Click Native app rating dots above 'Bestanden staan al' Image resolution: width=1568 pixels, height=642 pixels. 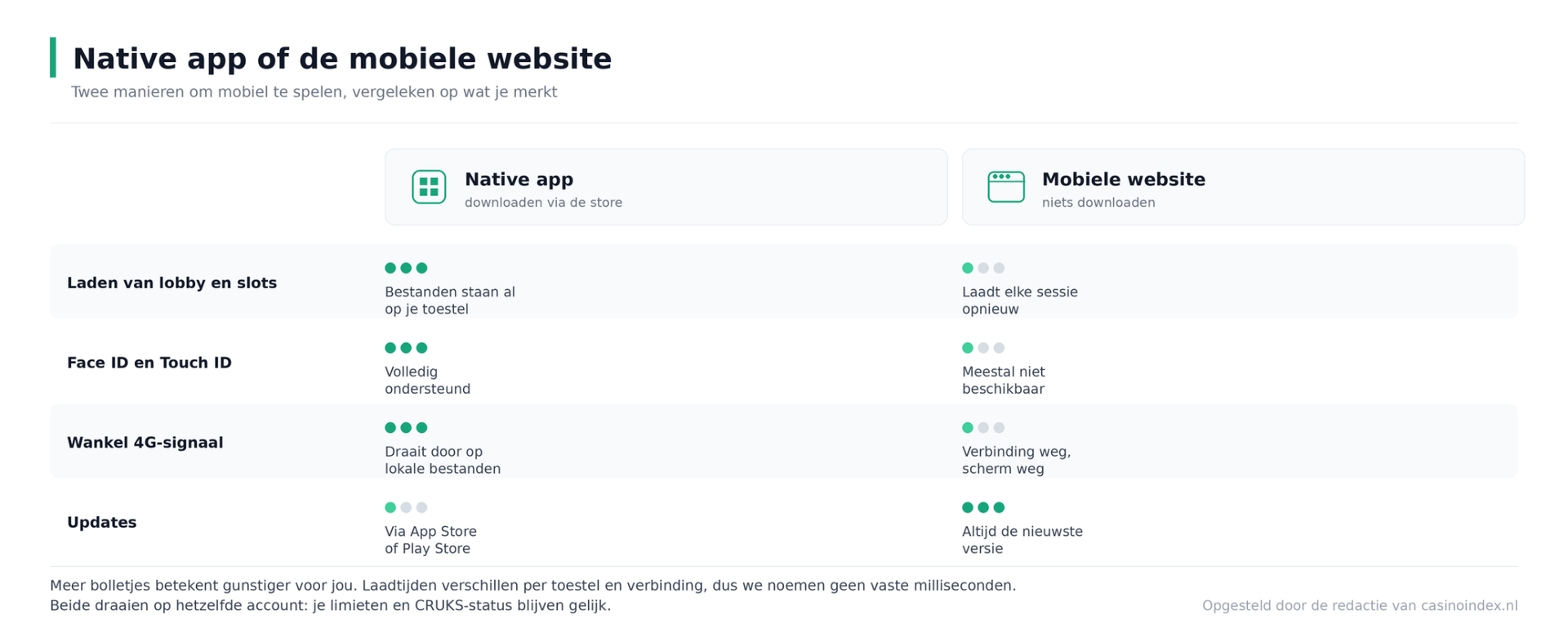(406, 268)
